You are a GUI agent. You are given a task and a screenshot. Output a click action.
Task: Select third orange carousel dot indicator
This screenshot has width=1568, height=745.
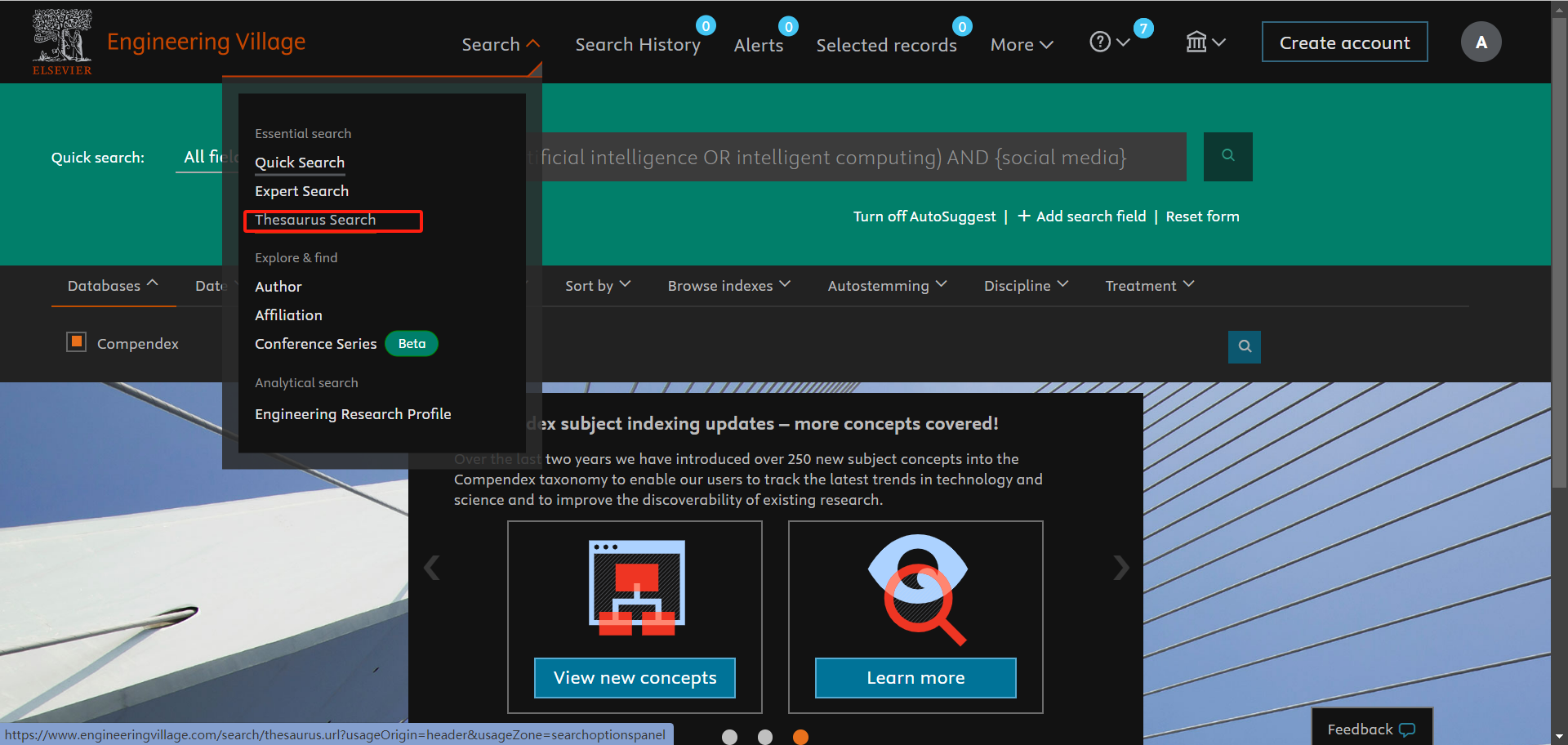800,737
